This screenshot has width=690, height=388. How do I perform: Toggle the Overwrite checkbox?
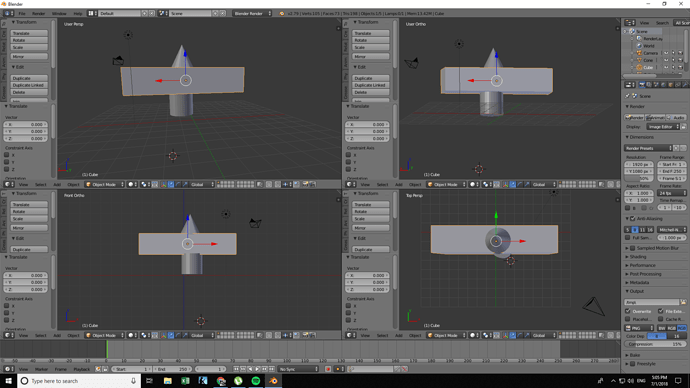click(628, 311)
